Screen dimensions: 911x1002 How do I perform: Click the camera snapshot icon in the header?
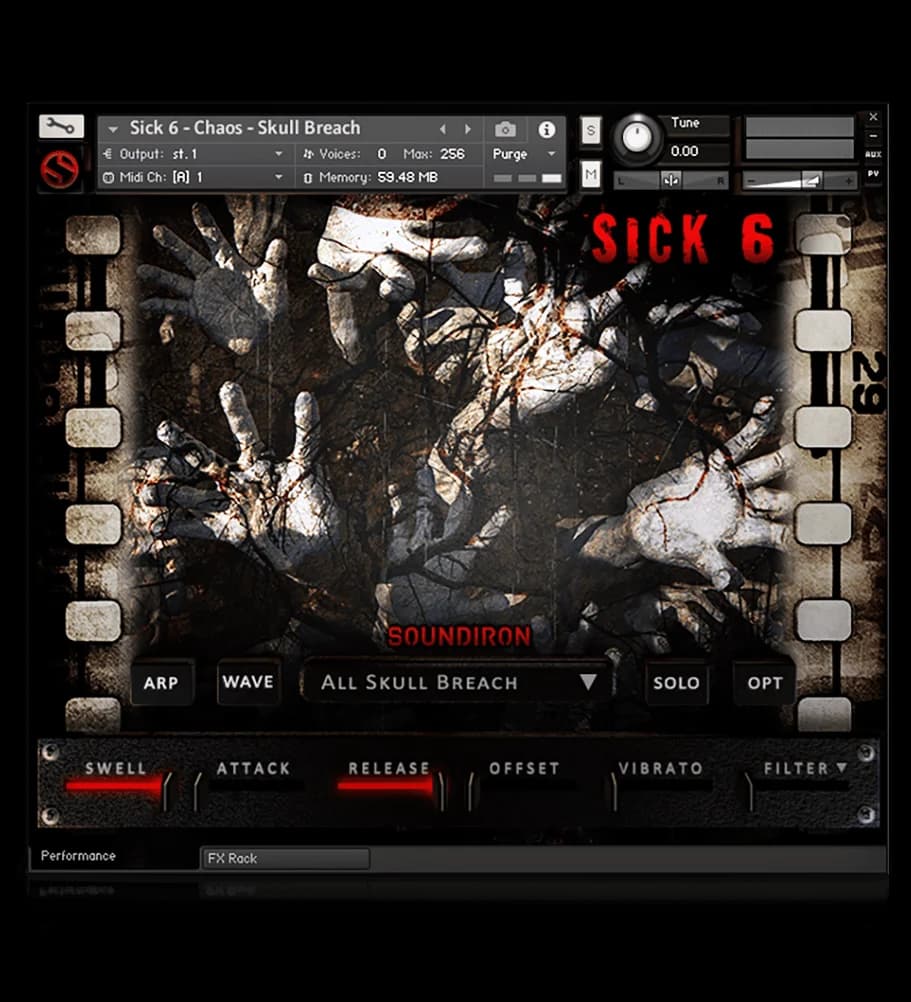505,129
